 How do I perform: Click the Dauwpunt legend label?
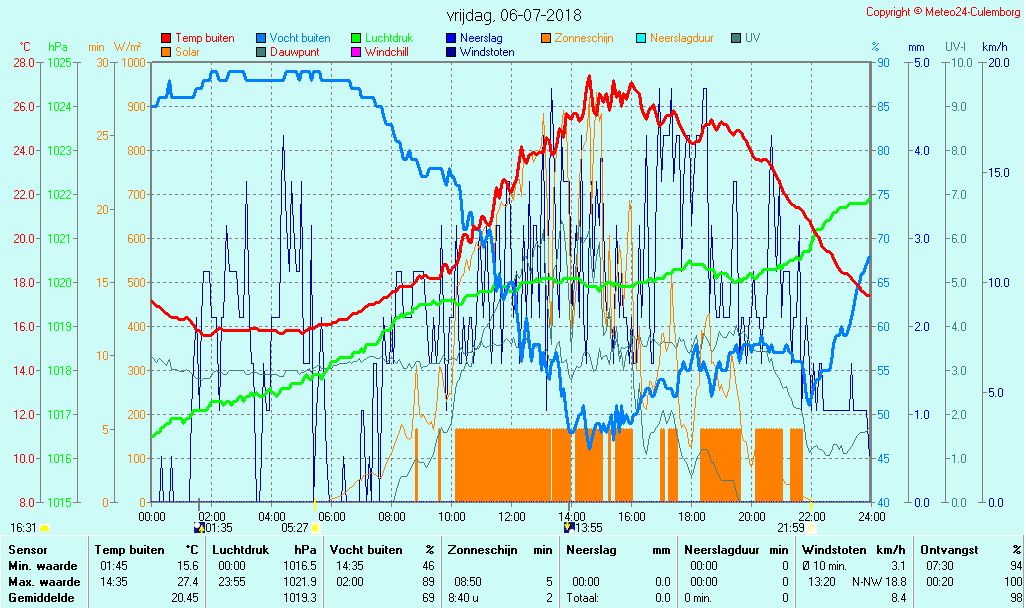click(x=294, y=51)
